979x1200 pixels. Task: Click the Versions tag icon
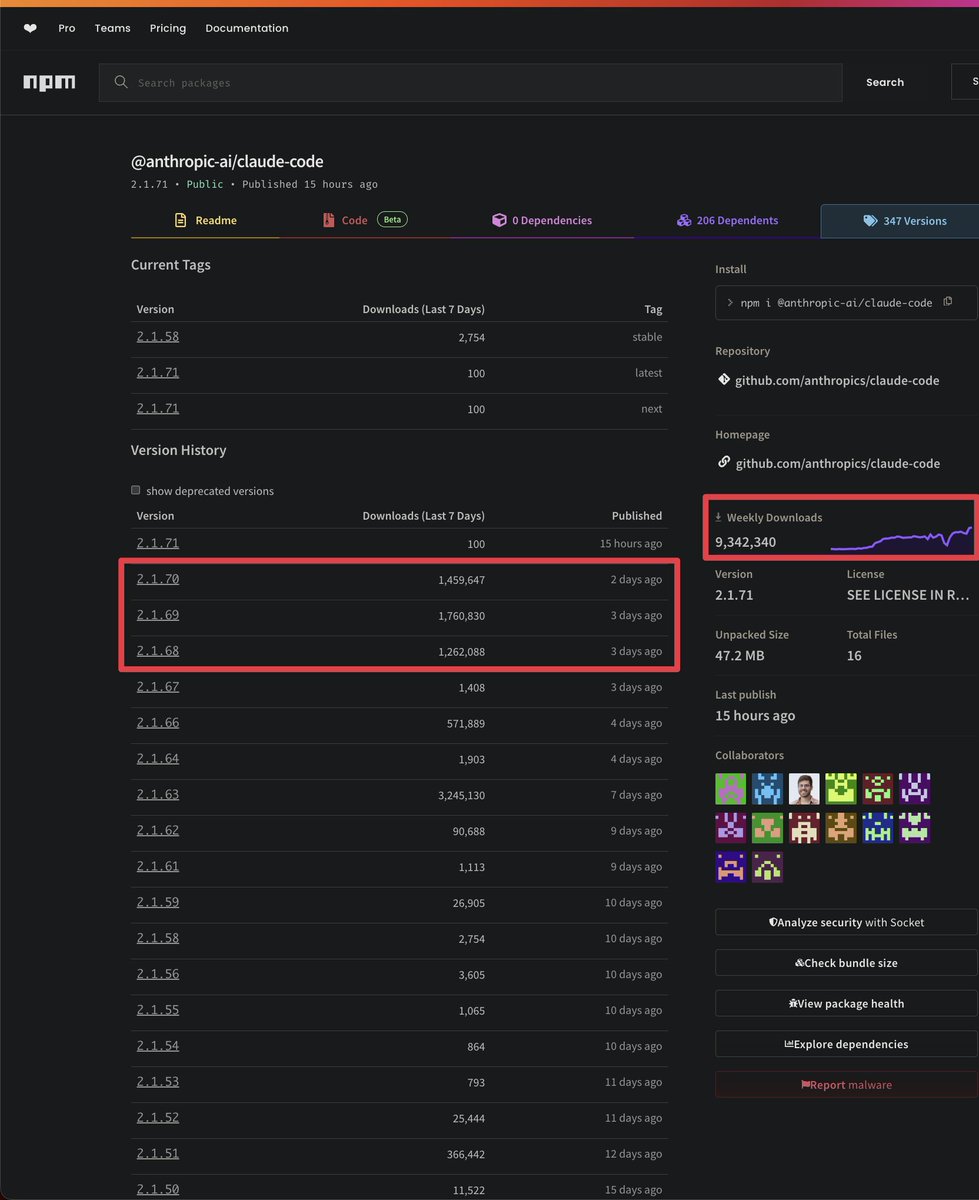click(870, 221)
